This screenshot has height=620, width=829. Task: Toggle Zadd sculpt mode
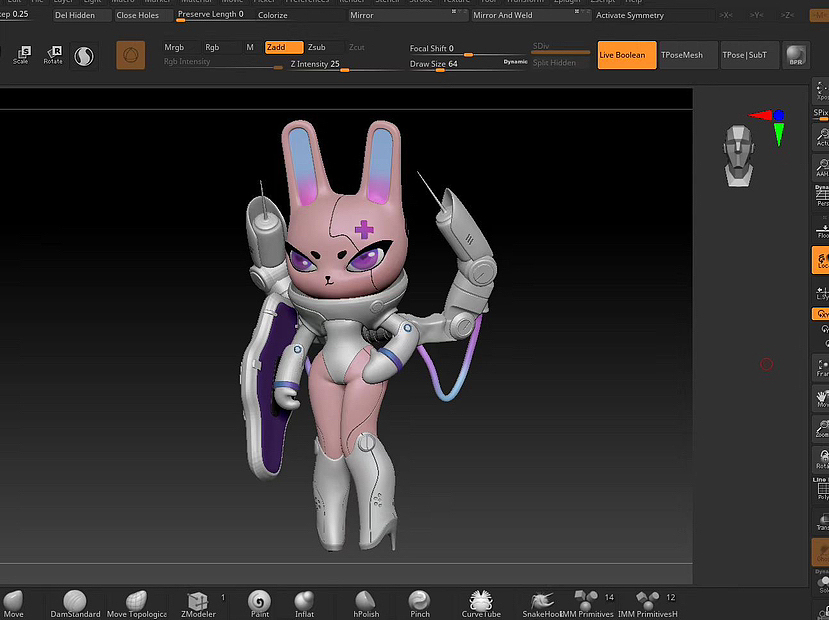(284, 47)
